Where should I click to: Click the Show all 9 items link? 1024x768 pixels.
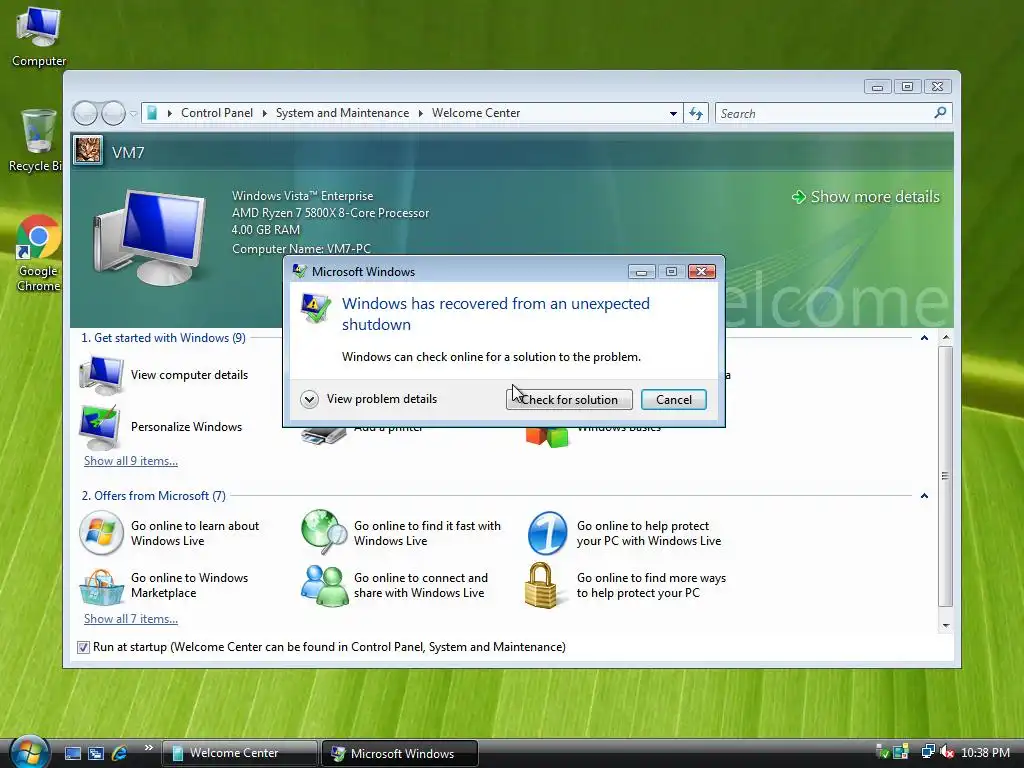tap(131, 461)
